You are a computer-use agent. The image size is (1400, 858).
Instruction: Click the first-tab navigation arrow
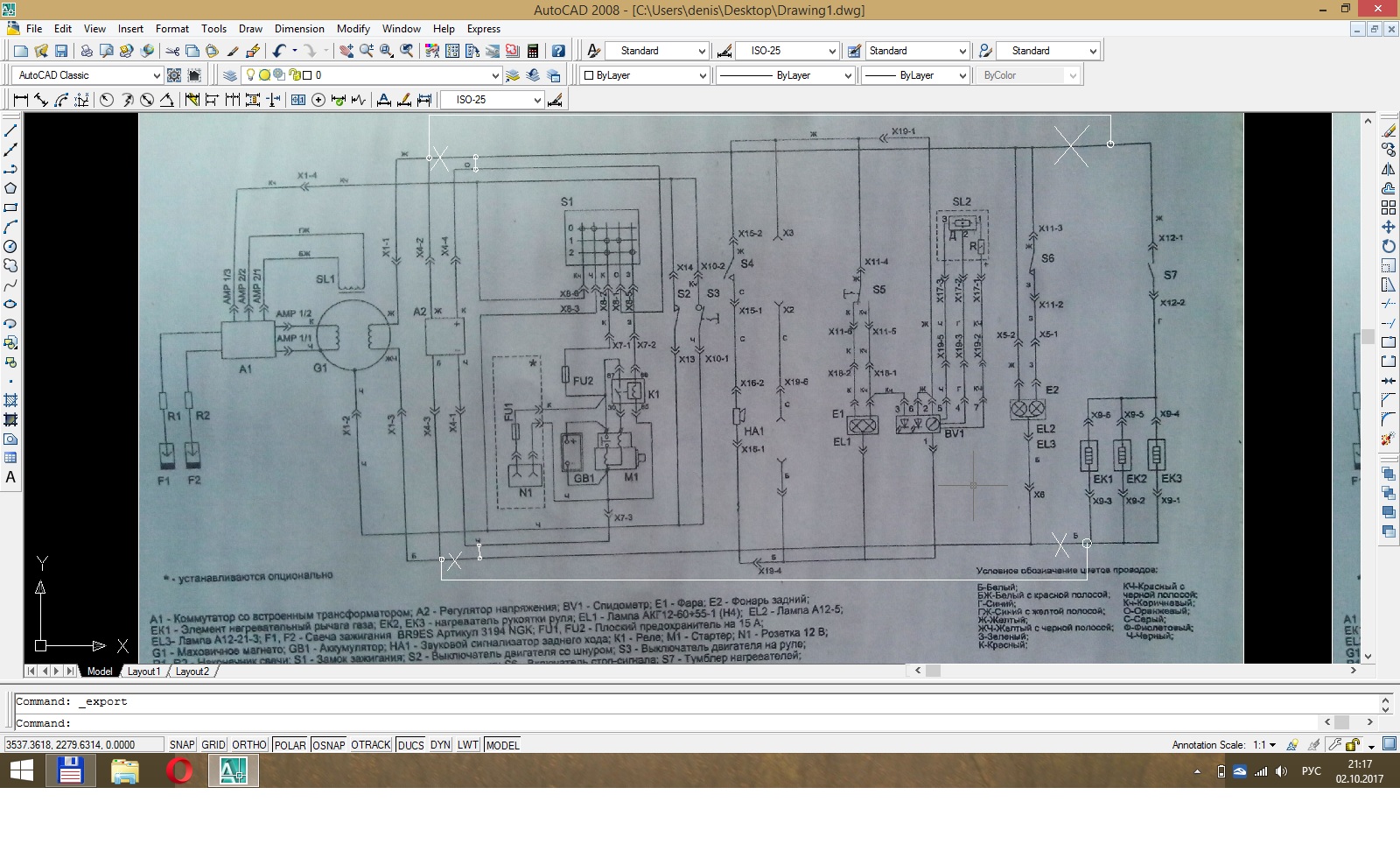[31, 672]
